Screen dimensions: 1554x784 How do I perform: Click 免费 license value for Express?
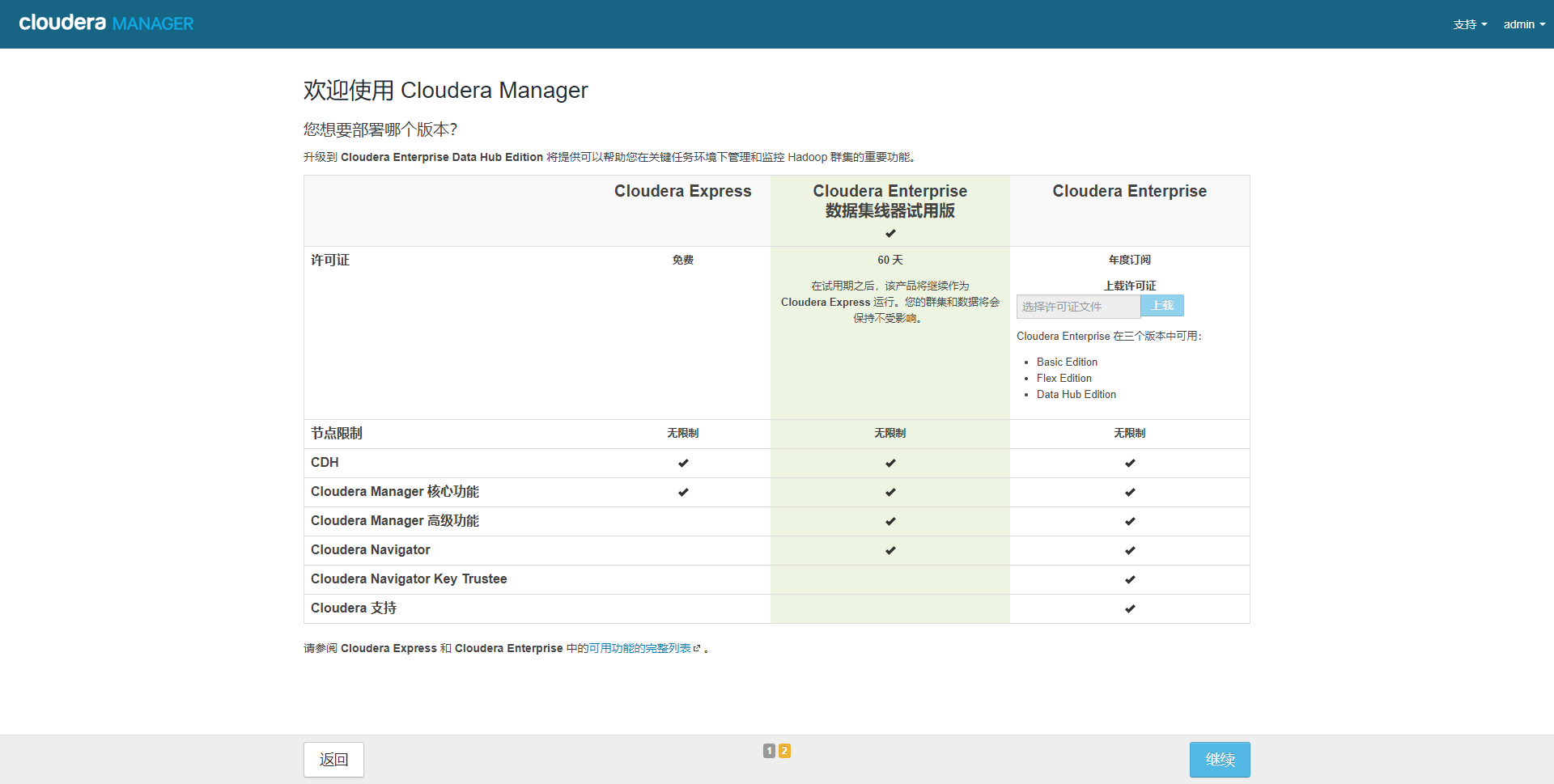(682, 260)
